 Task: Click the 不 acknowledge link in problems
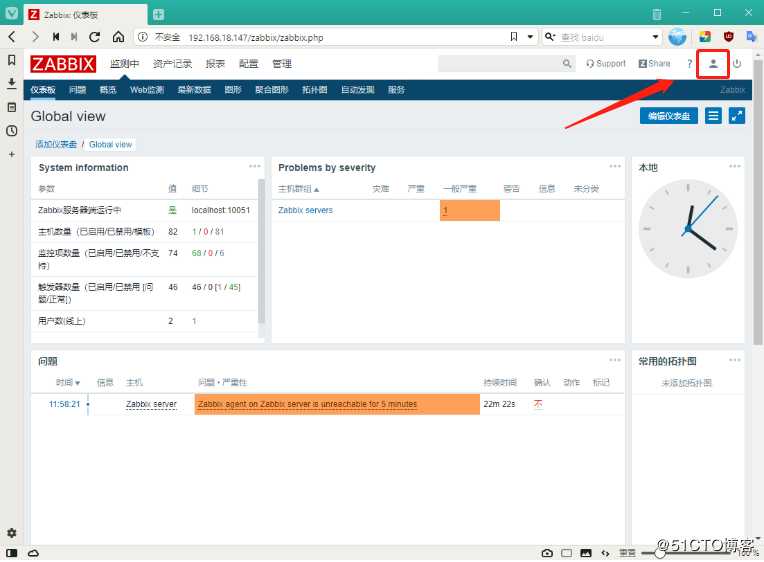pyautogui.click(x=538, y=404)
